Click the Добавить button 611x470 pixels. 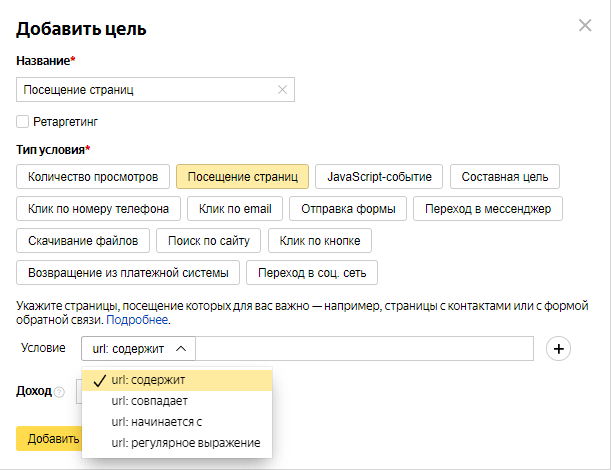[49, 439]
